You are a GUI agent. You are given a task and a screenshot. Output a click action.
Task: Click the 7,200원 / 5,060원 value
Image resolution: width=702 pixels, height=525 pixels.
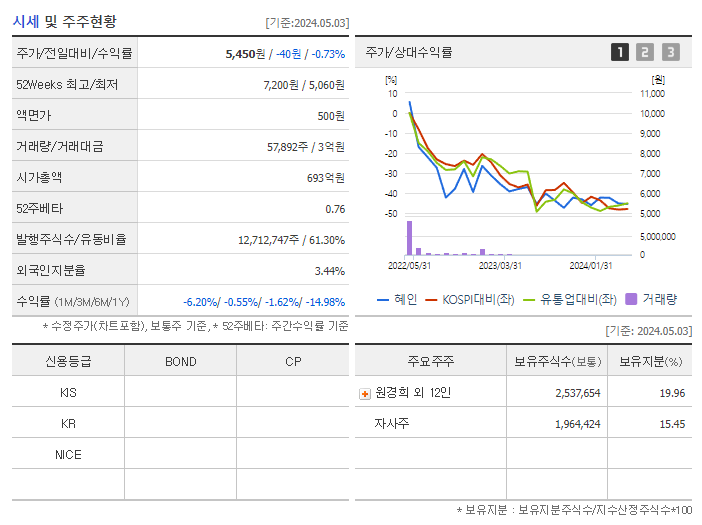pyautogui.click(x=304, y=85)
